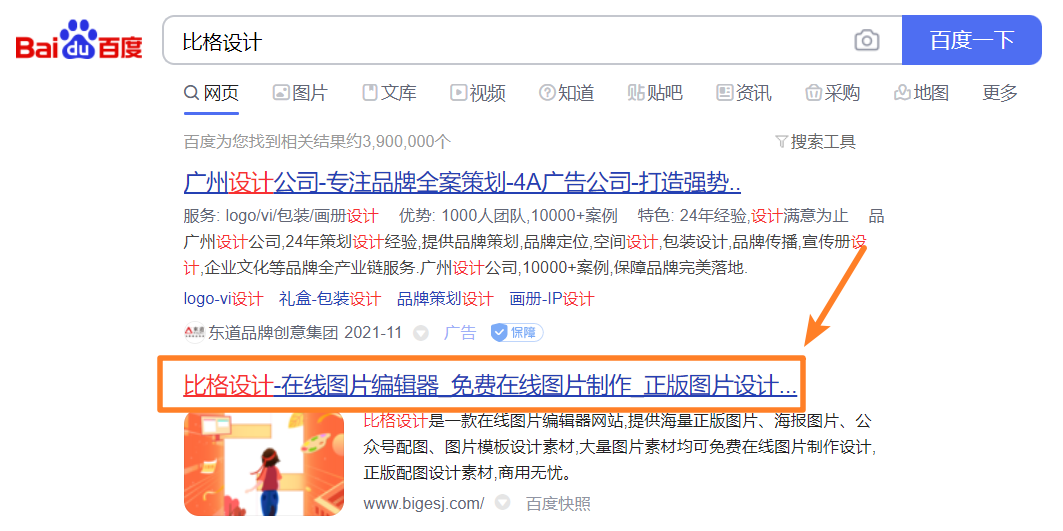Expand the dropdown arrow after www.bigesj.com
Screen dimensions: 1063x531
tap(502, 503)
